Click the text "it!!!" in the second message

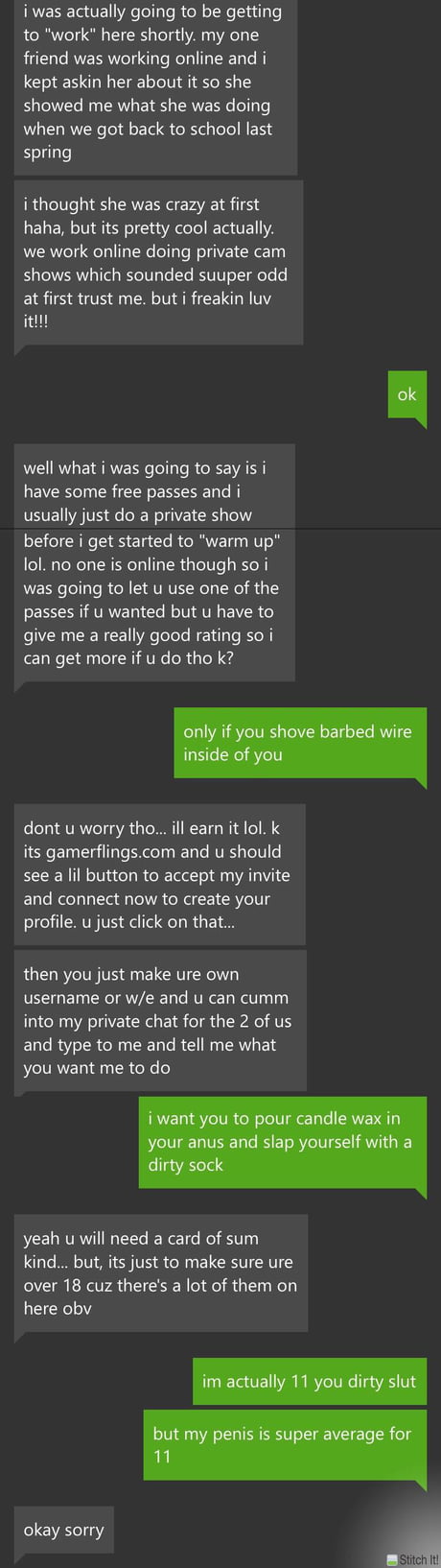(x=36, y=321)
